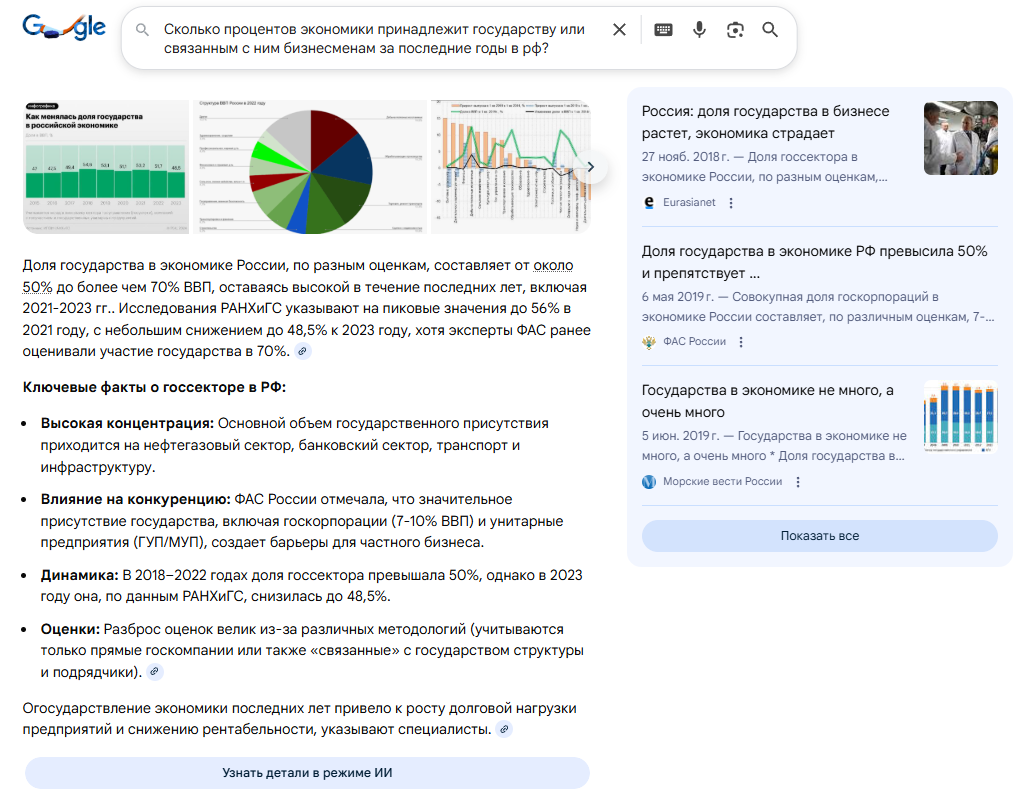Click the 'Узнать детали в режиме ИИ' button

click(307, 773)
